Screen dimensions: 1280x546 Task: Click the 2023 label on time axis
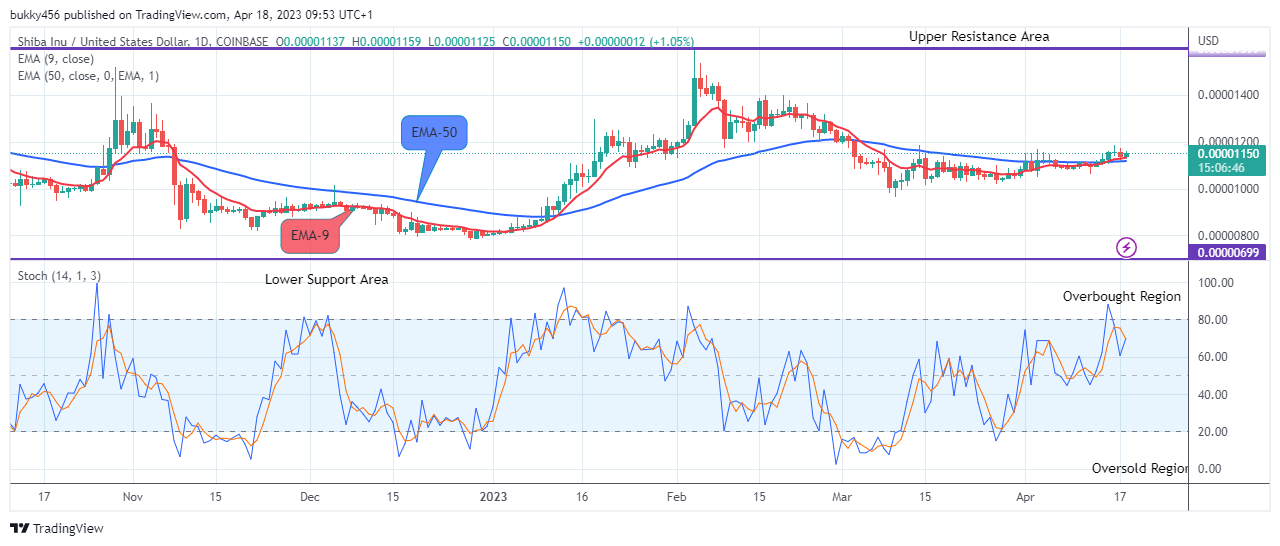coord(493,496)
